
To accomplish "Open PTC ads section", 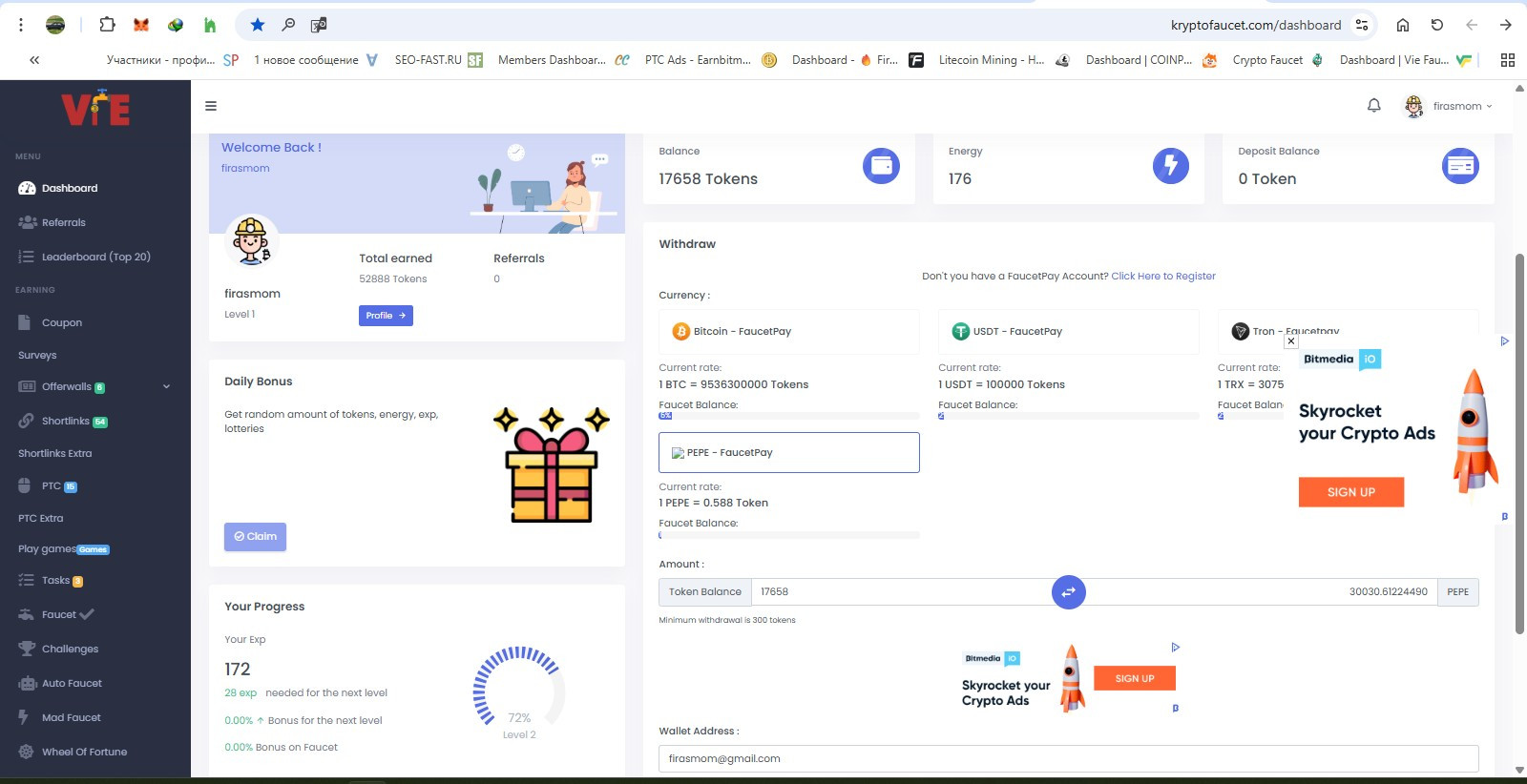I will [x=52, y=485].
